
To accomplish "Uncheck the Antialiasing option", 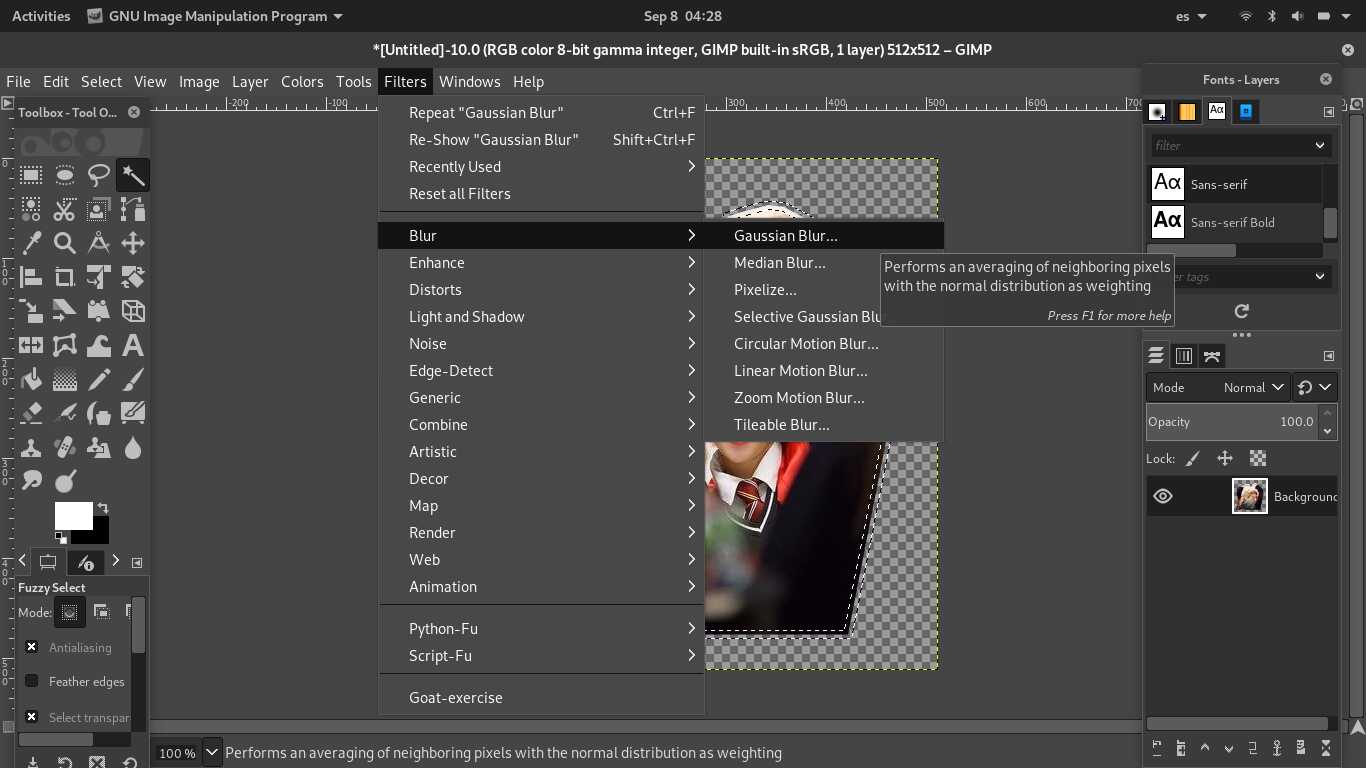I will 32,647.
